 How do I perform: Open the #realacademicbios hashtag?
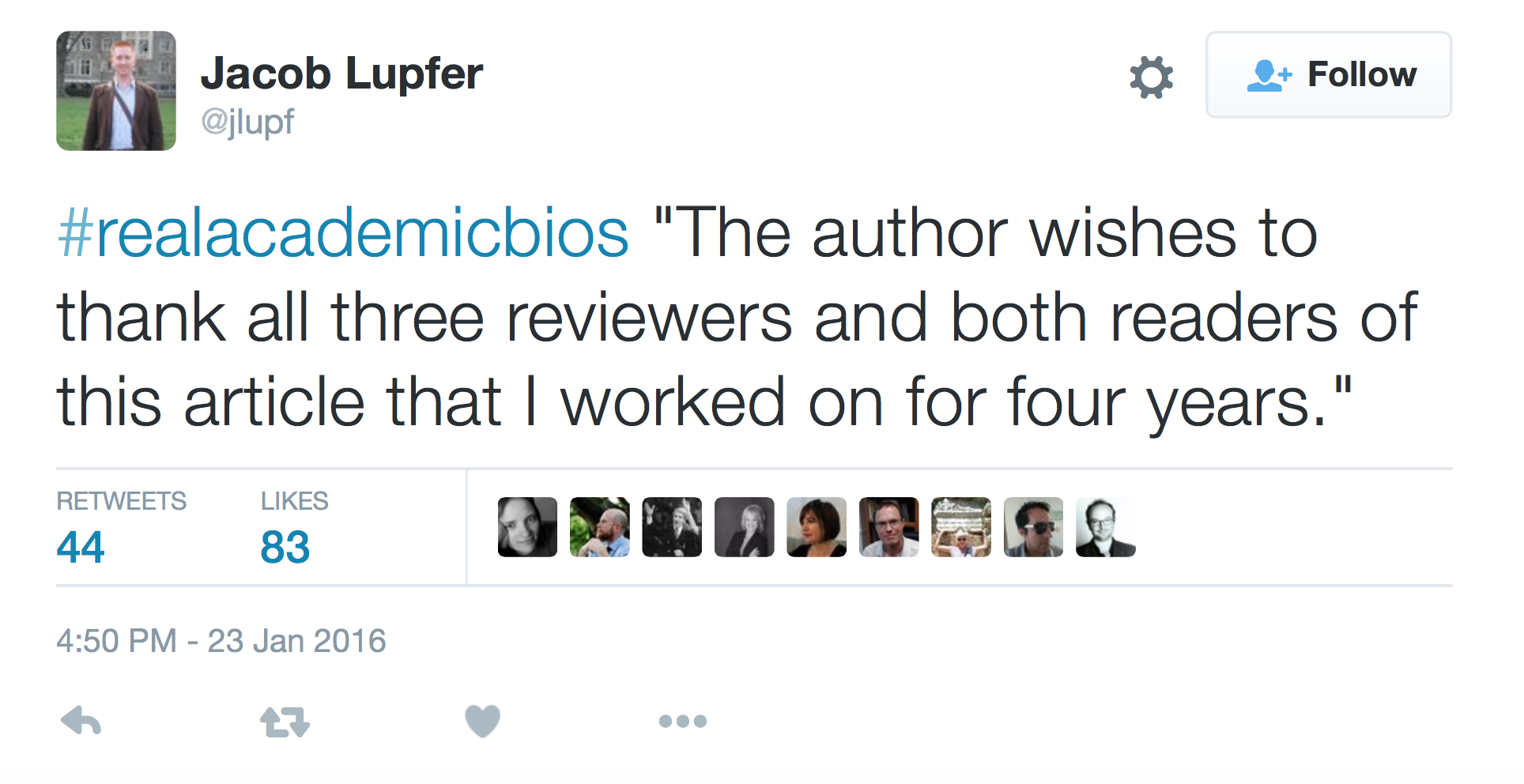[343, 233]
